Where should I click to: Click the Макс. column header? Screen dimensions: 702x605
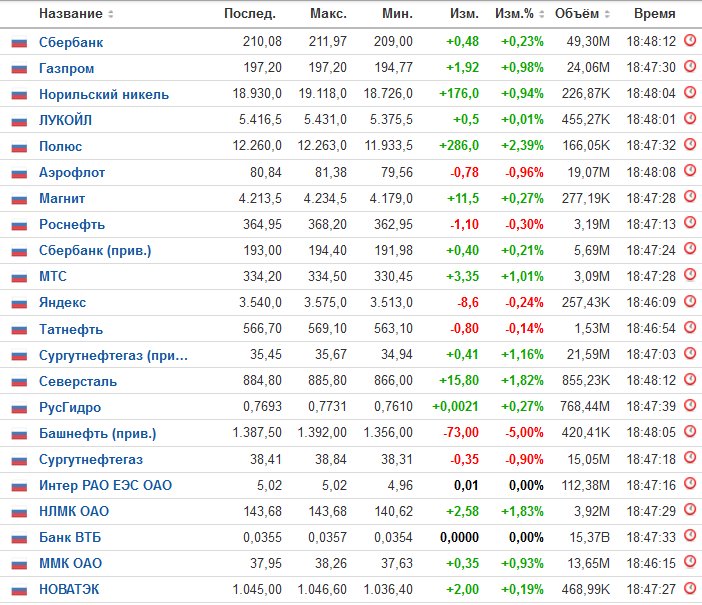pyautogui.click(x=328, y=14)
